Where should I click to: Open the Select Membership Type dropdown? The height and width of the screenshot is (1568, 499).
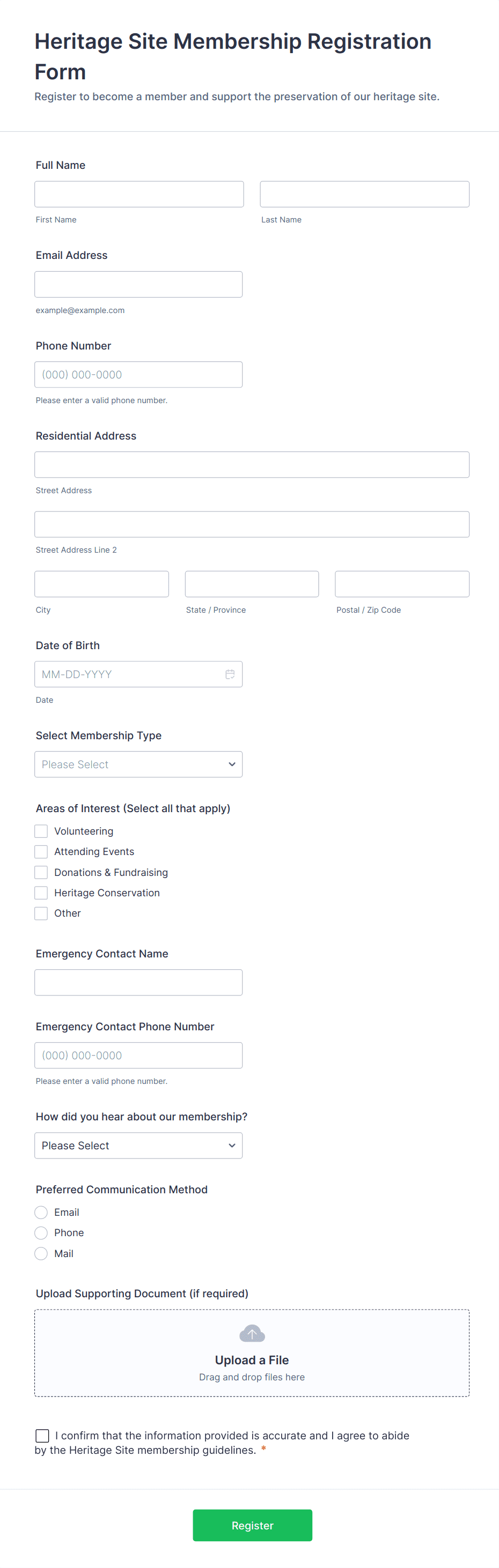click(138, 764)
